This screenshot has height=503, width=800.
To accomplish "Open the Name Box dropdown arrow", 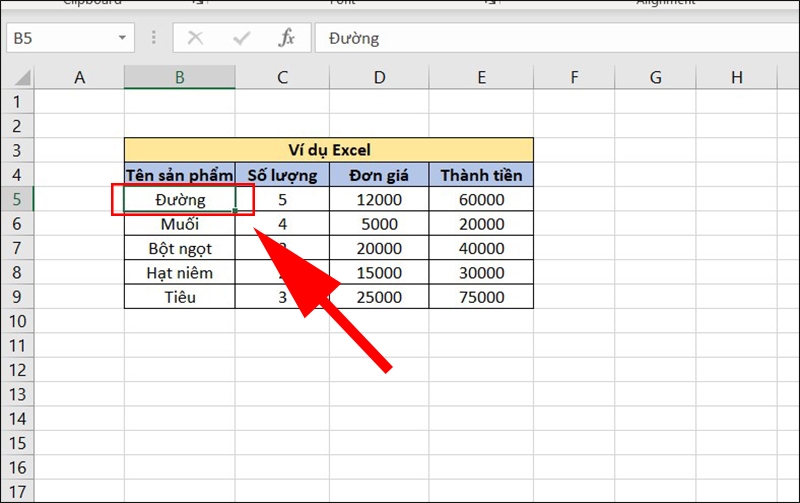I will coord(122,38).
